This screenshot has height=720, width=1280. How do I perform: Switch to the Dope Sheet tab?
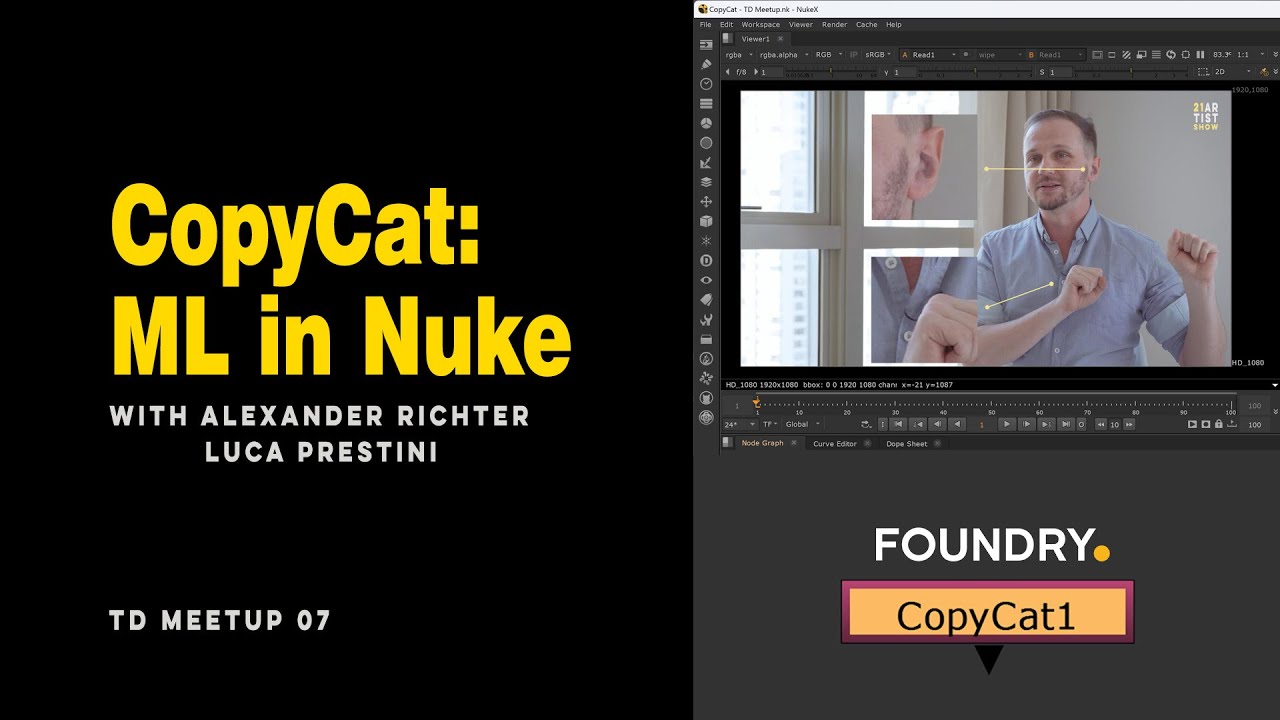pyautogui.click(x=907, y=443)
